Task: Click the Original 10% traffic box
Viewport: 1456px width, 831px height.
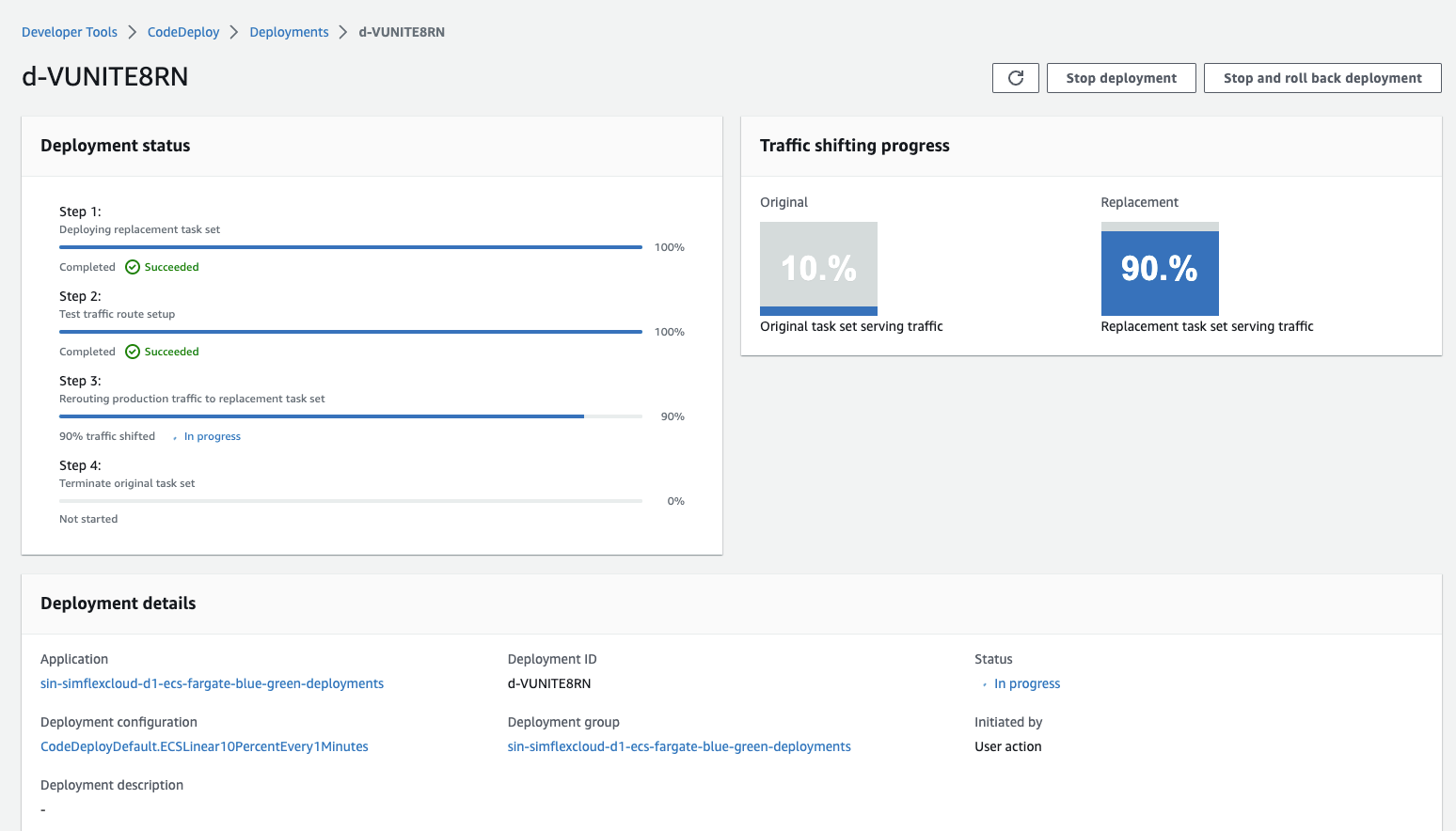Action: click(x=818, y=269)
